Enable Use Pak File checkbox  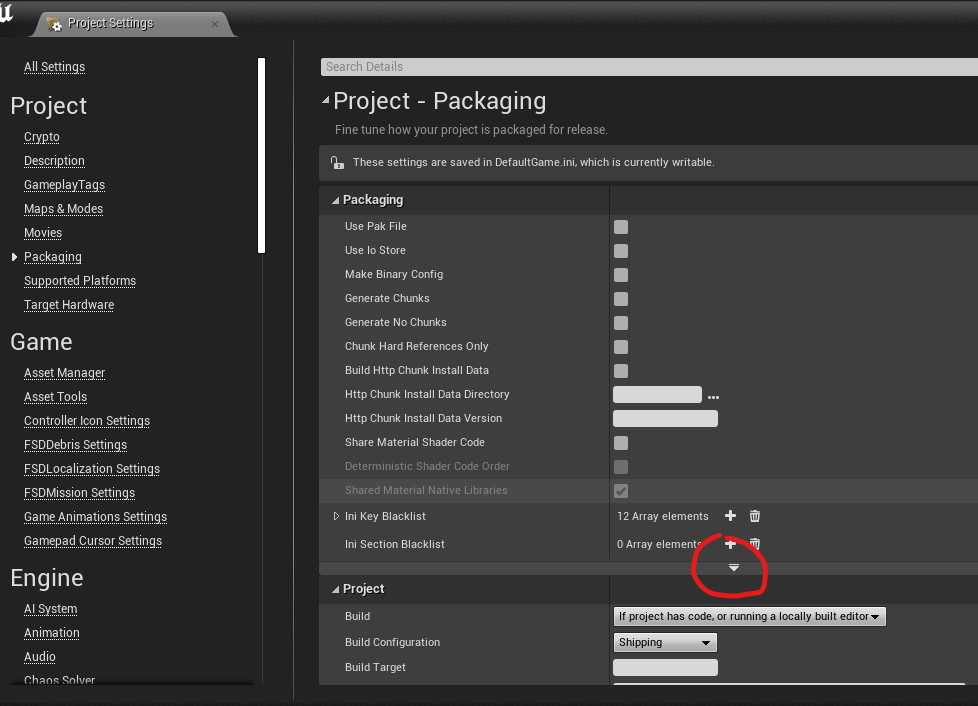[621, 227]
